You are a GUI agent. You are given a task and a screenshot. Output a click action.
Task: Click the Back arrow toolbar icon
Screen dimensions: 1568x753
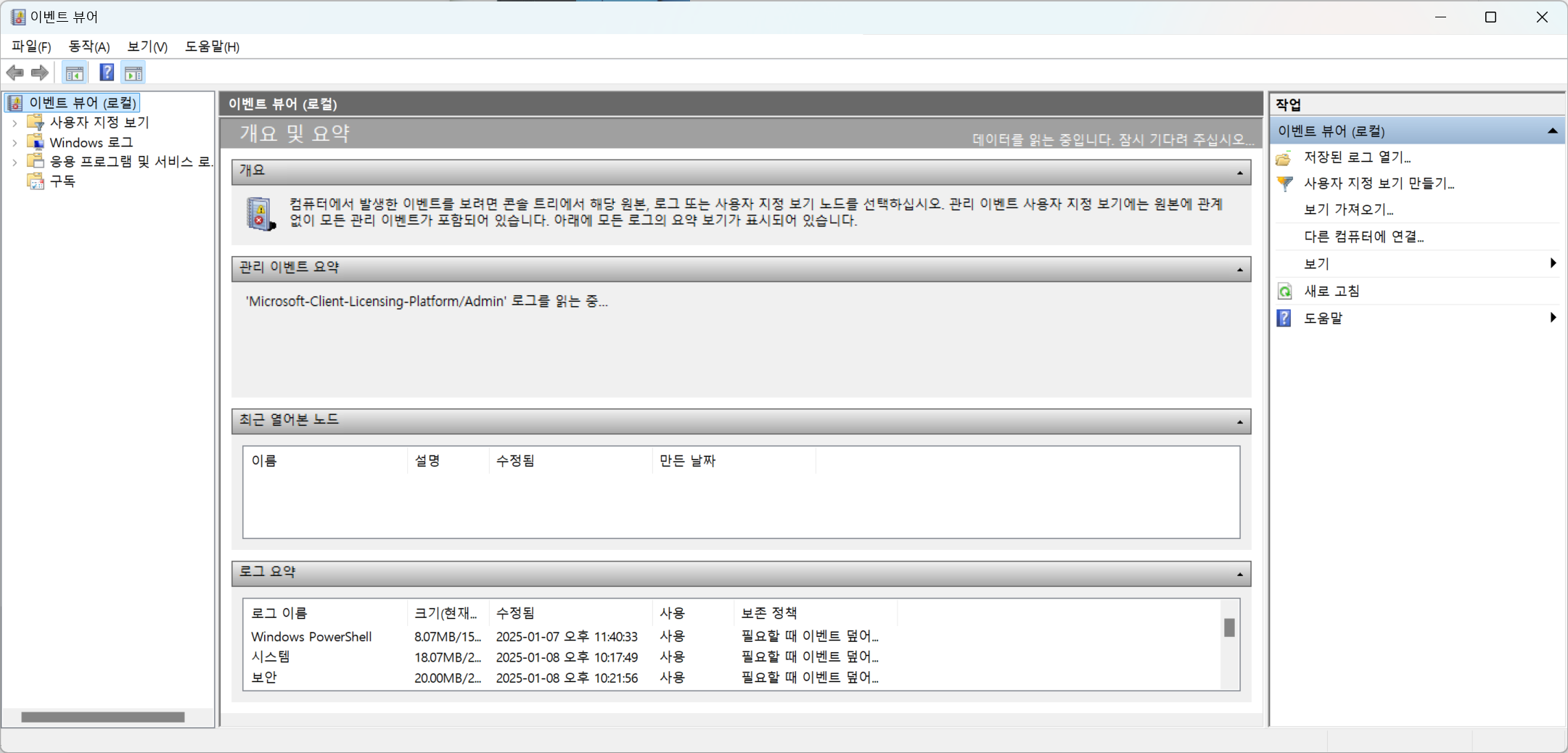tap(15, 73)
